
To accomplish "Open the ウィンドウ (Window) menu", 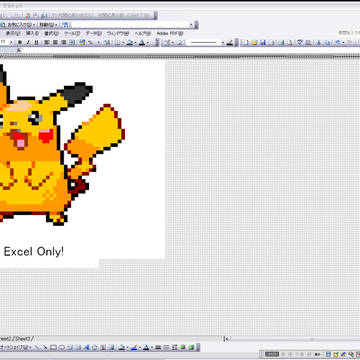I will pyautogui.click(x=118, y=33).
